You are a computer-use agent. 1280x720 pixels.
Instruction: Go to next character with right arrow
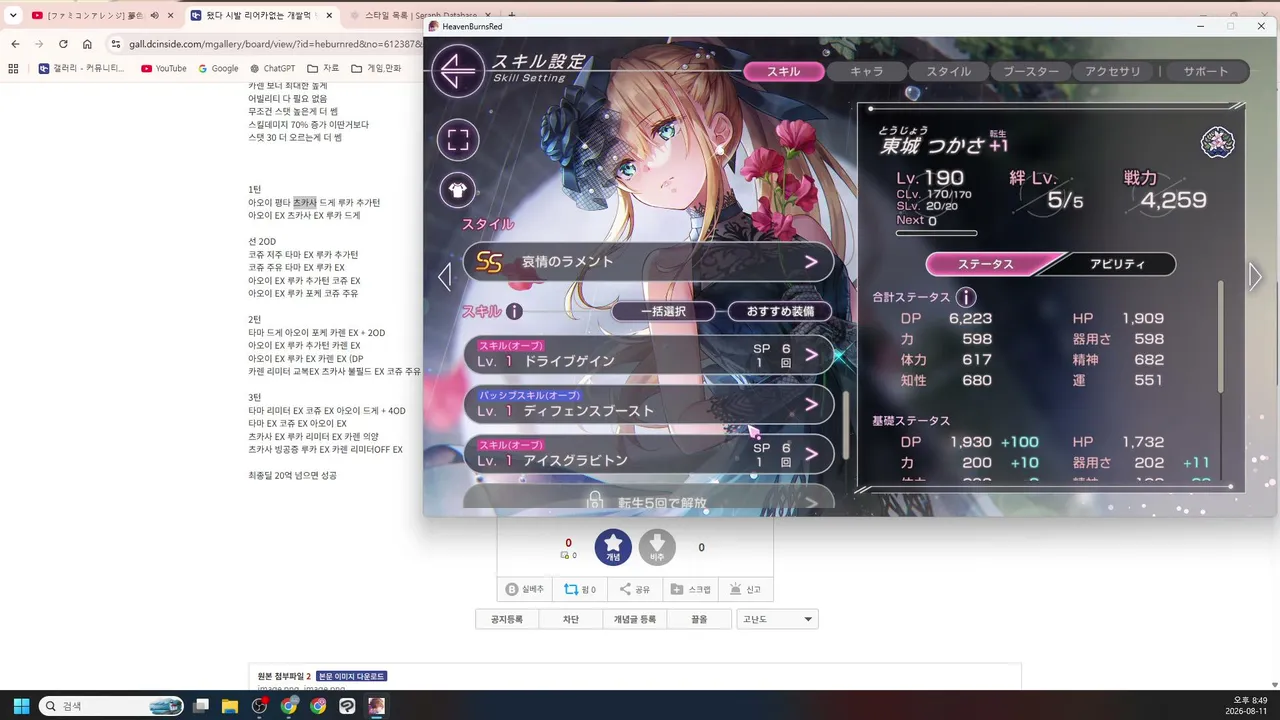click(x=1255, y=277)
